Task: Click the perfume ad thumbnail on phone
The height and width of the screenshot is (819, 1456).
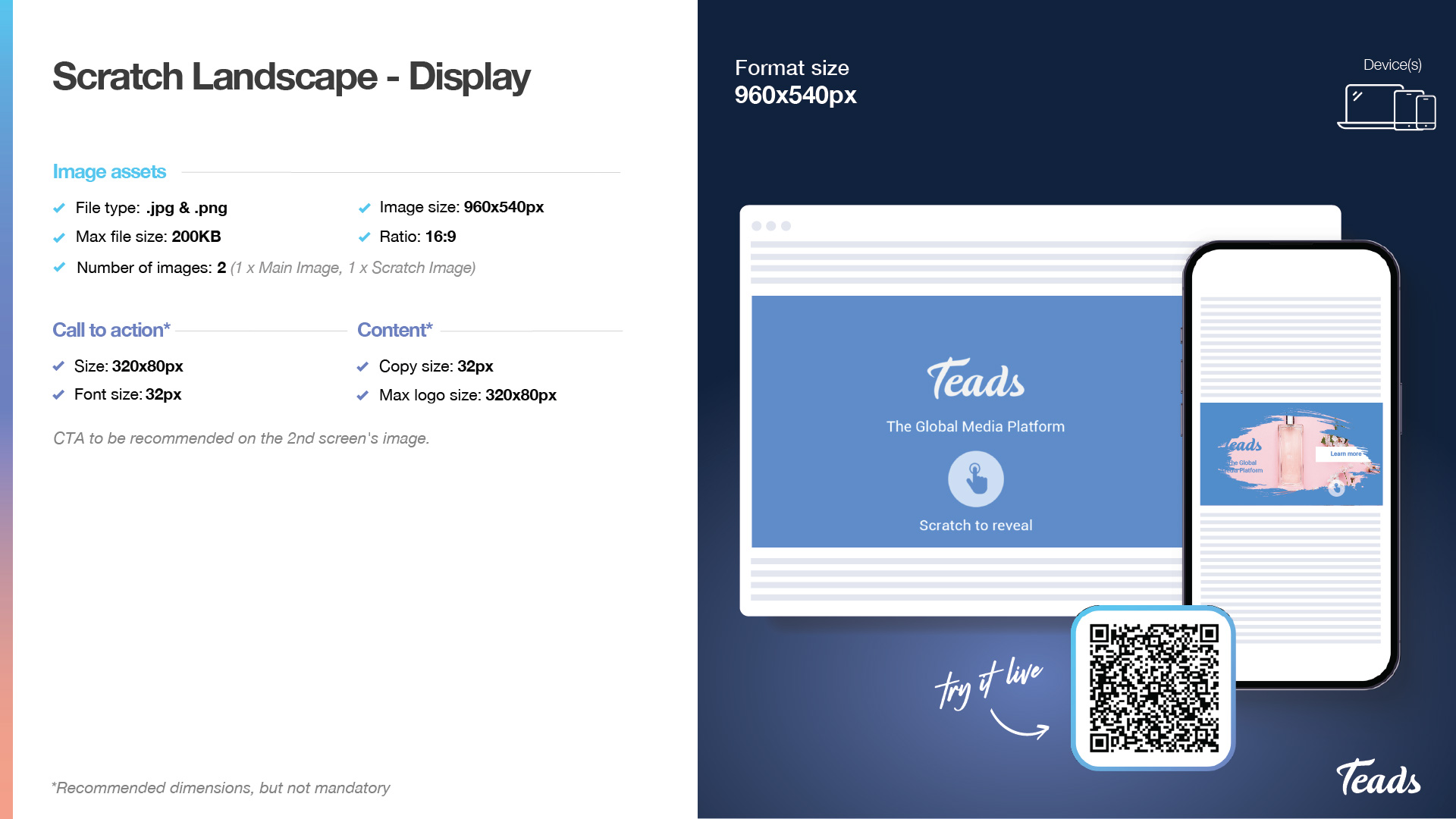Action: point(1291,454)
